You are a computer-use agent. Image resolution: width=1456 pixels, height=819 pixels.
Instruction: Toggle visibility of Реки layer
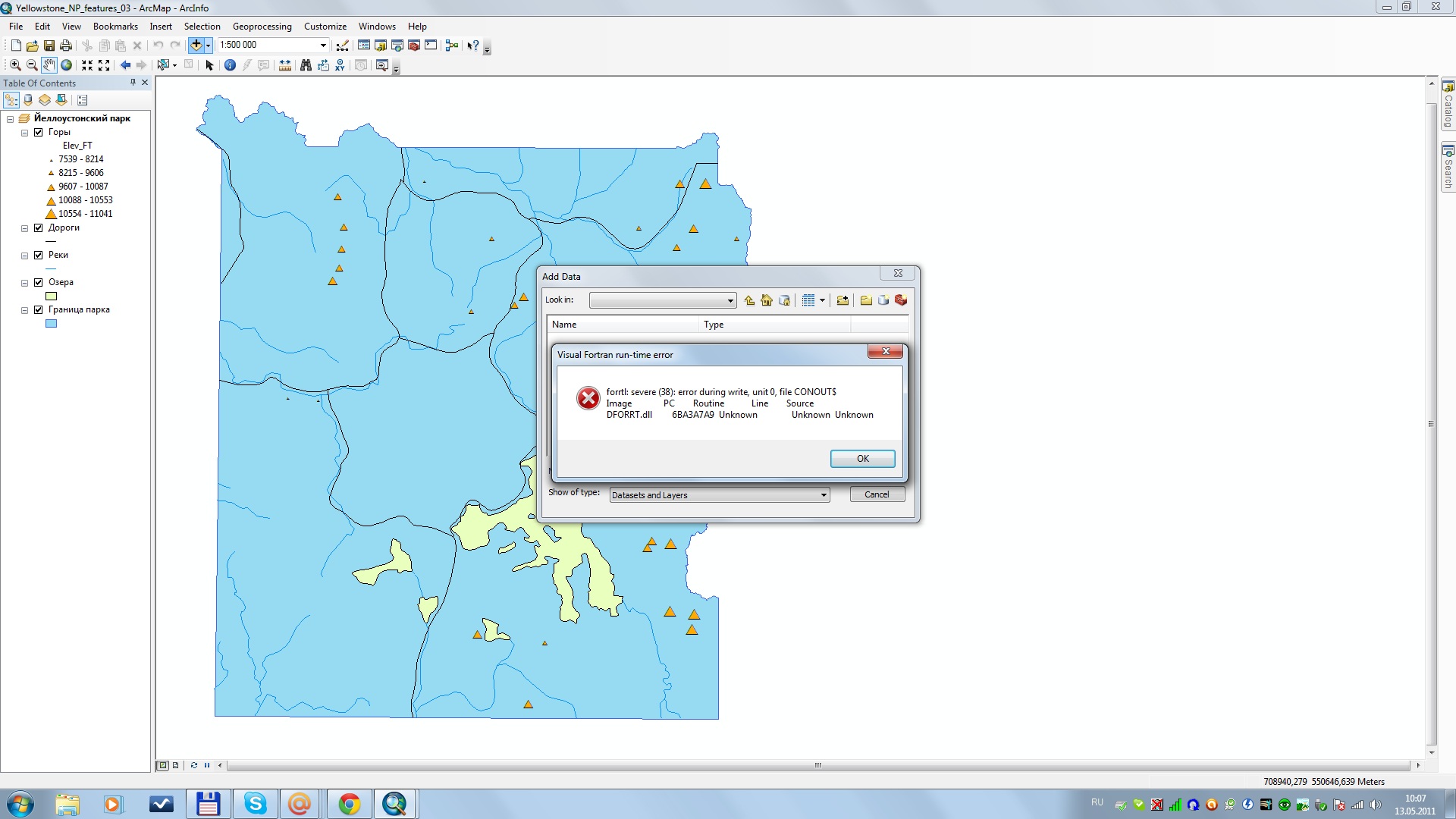[x=39, y=255]
